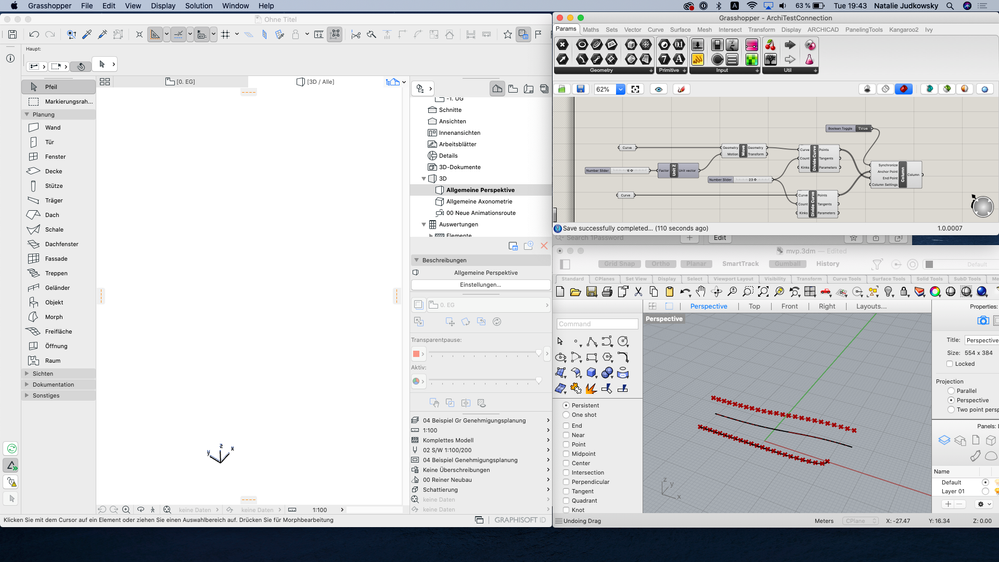Viewport: 999px width, 562px height.
Task: Toggle the Grasshopper preview eye icon
Action: tap(658, 89)
